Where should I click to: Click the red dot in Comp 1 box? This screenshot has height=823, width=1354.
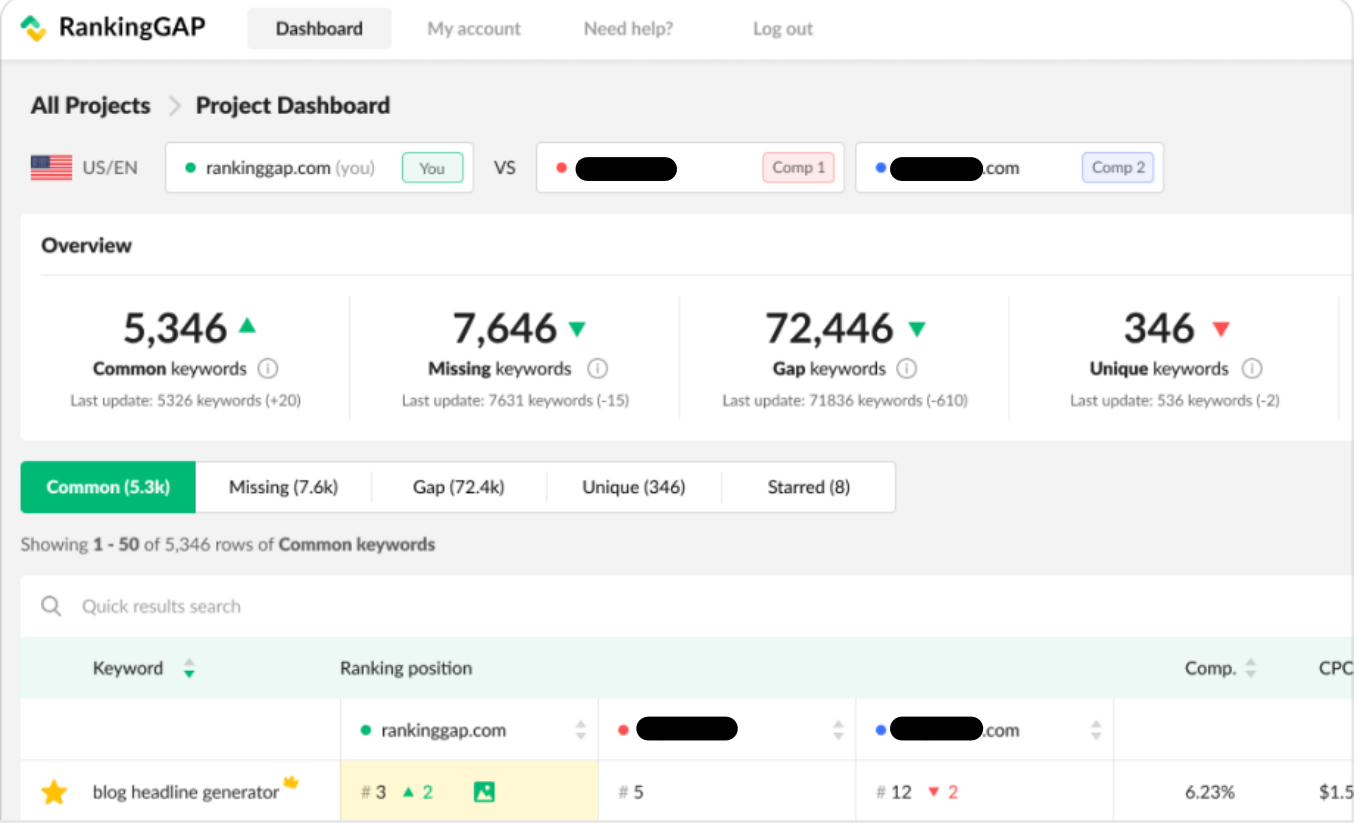pos(562,168)
